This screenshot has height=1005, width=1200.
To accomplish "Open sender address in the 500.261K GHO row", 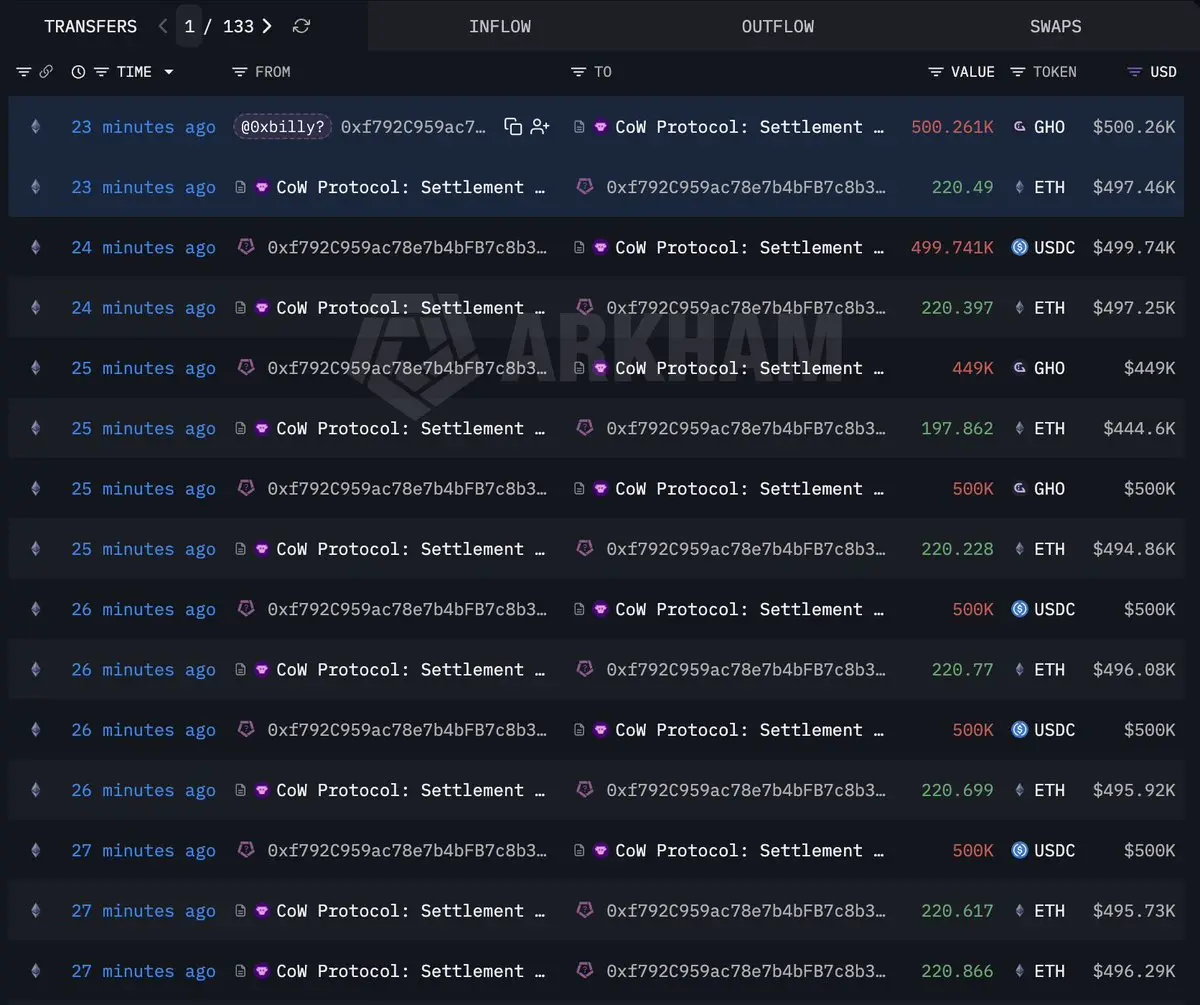I will [x=414, y=127].
